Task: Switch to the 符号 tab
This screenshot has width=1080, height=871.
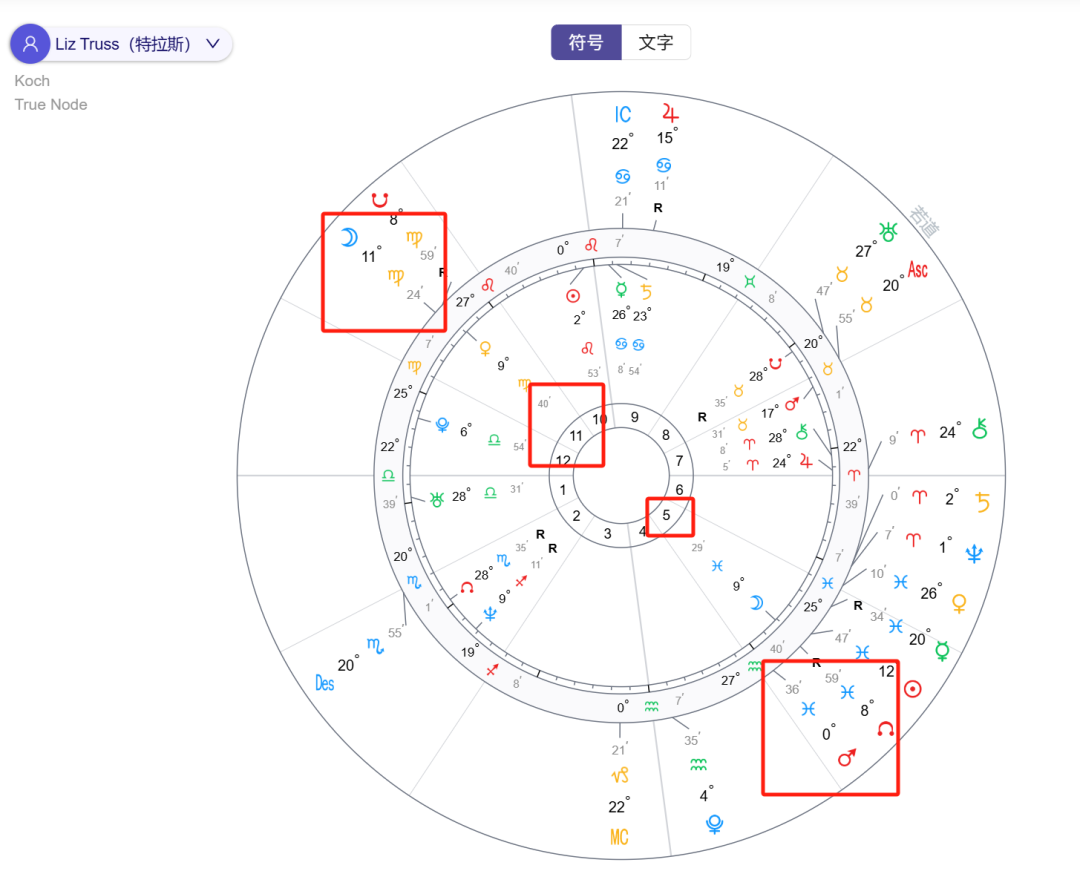Action: click(x=586, y=43)
